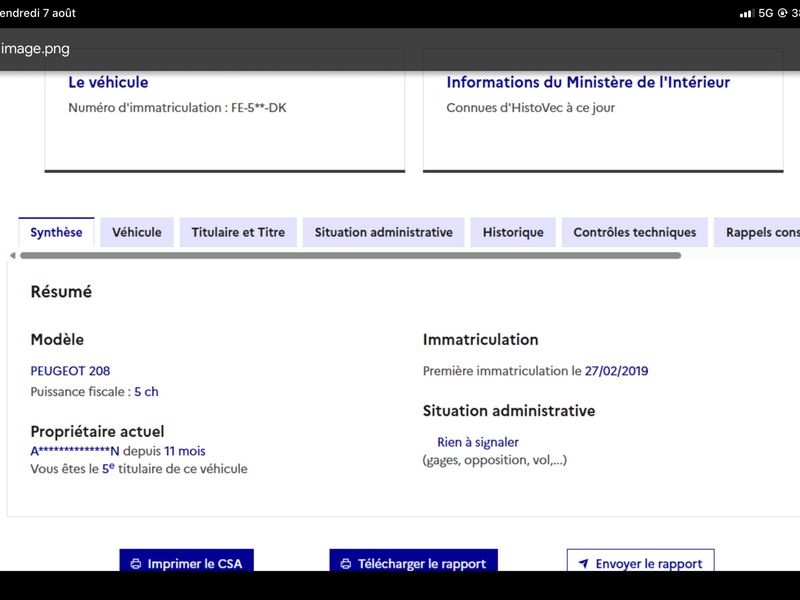Click the image.png title text
This screenshot has height=600, width=800.
35,49
